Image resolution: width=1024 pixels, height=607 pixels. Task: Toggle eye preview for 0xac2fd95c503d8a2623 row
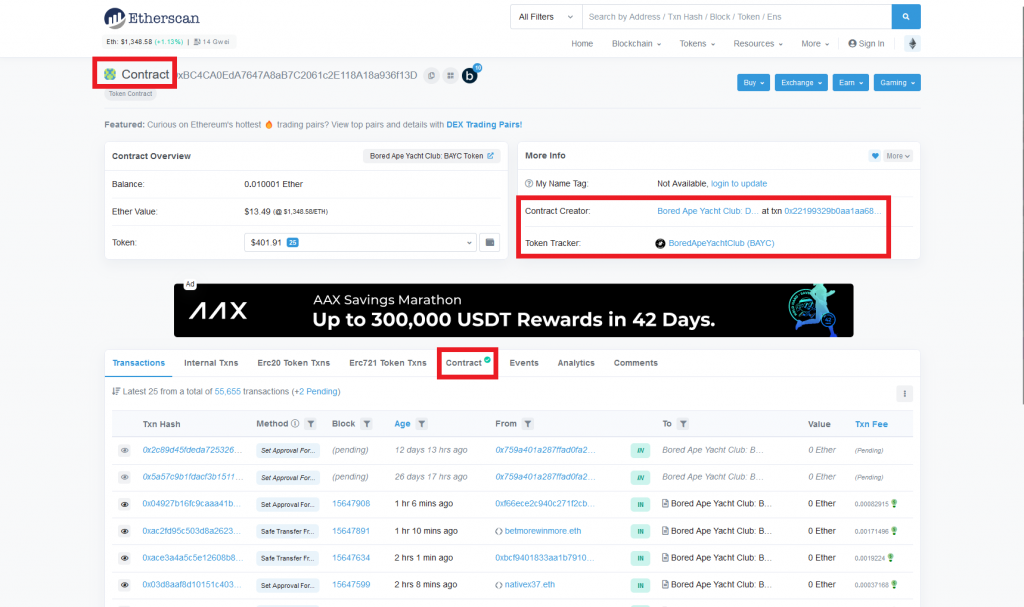(124, 531)
